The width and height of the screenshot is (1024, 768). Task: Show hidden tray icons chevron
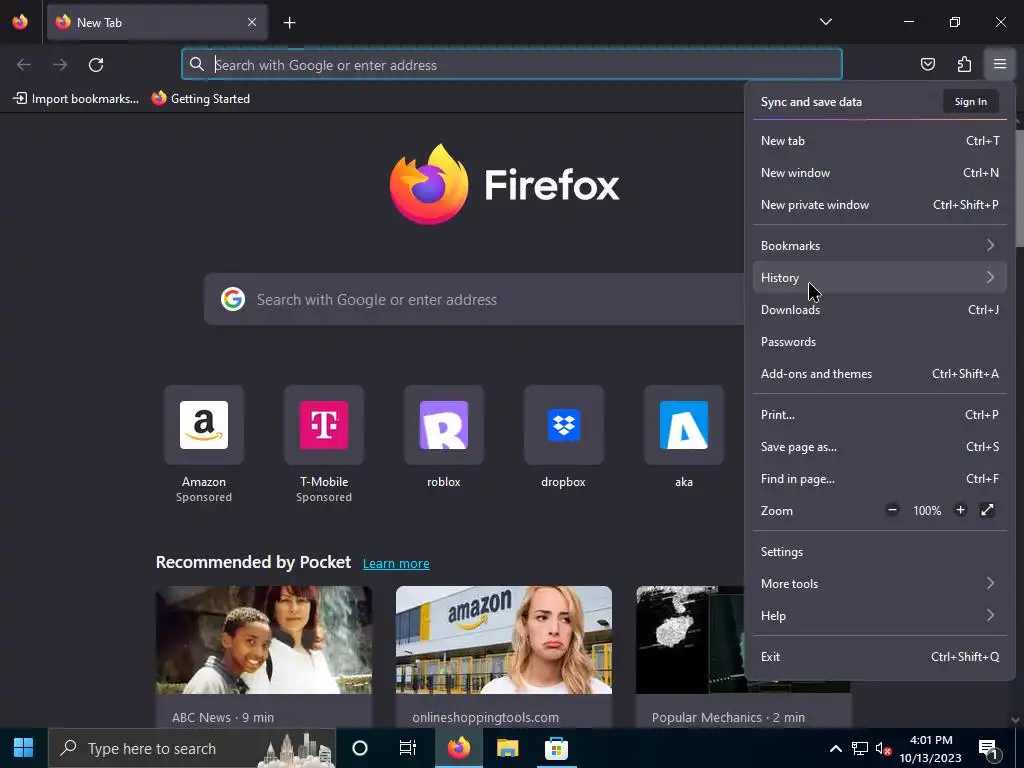click(x=835, y=748)
